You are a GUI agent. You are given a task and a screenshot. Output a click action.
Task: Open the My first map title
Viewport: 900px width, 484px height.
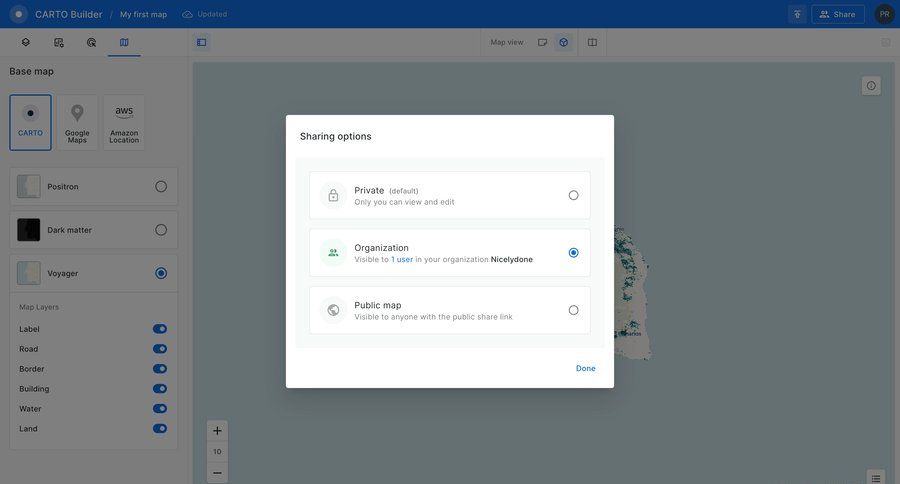coord(143,14)
